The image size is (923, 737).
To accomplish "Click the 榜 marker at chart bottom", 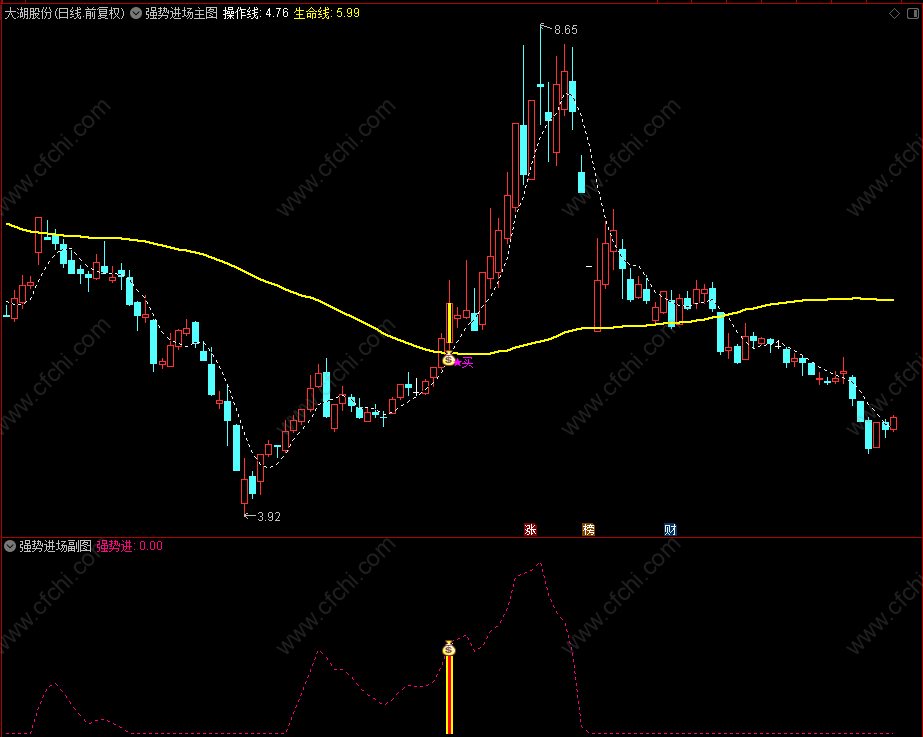I will click(588, 529).
